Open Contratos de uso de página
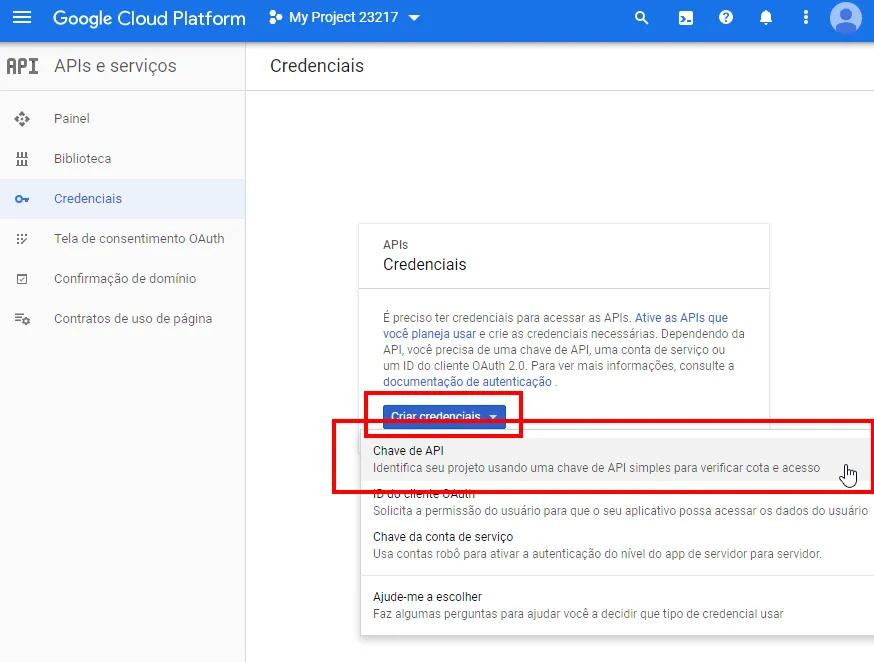 [x=132, y=319]
